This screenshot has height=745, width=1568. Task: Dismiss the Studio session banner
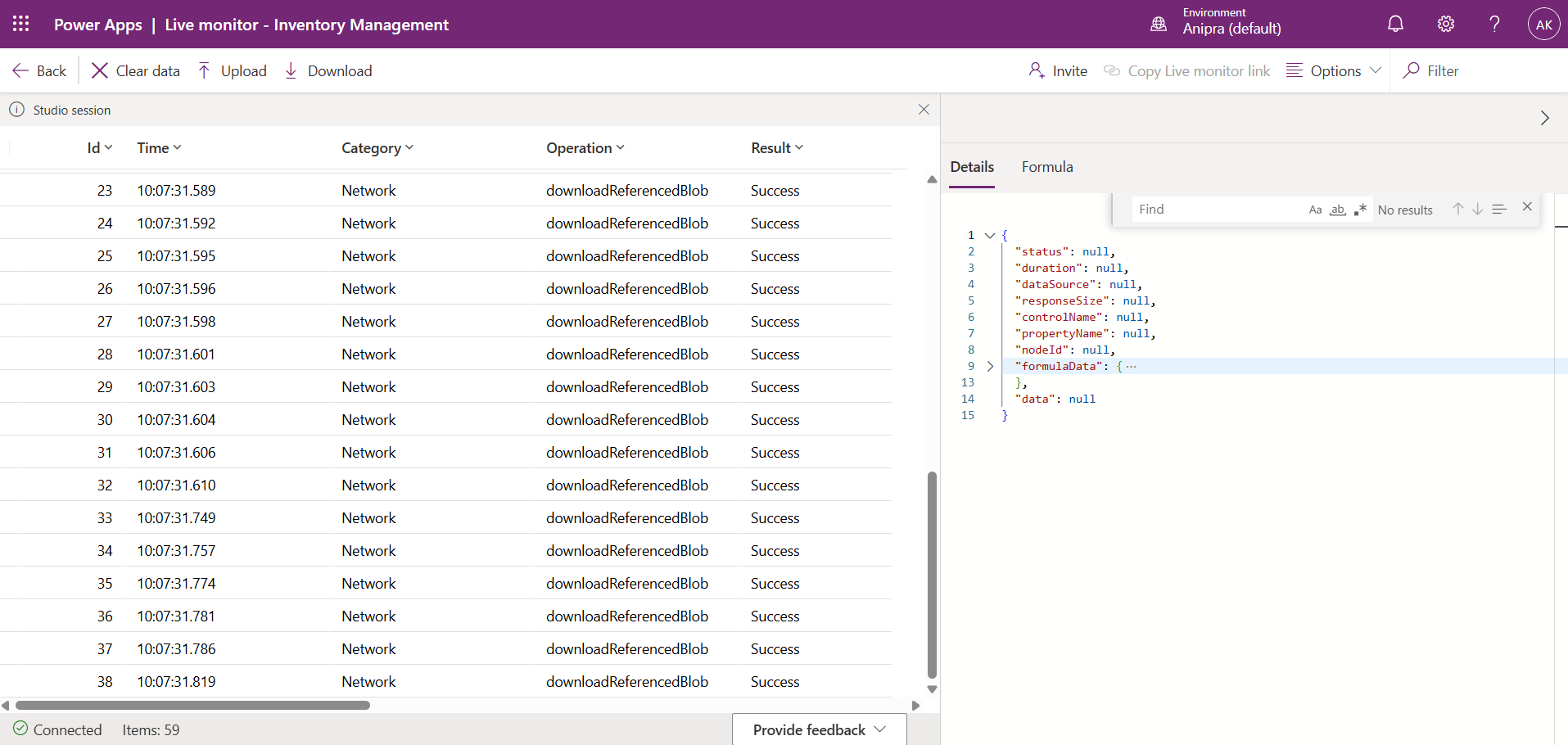pos(924,109)
